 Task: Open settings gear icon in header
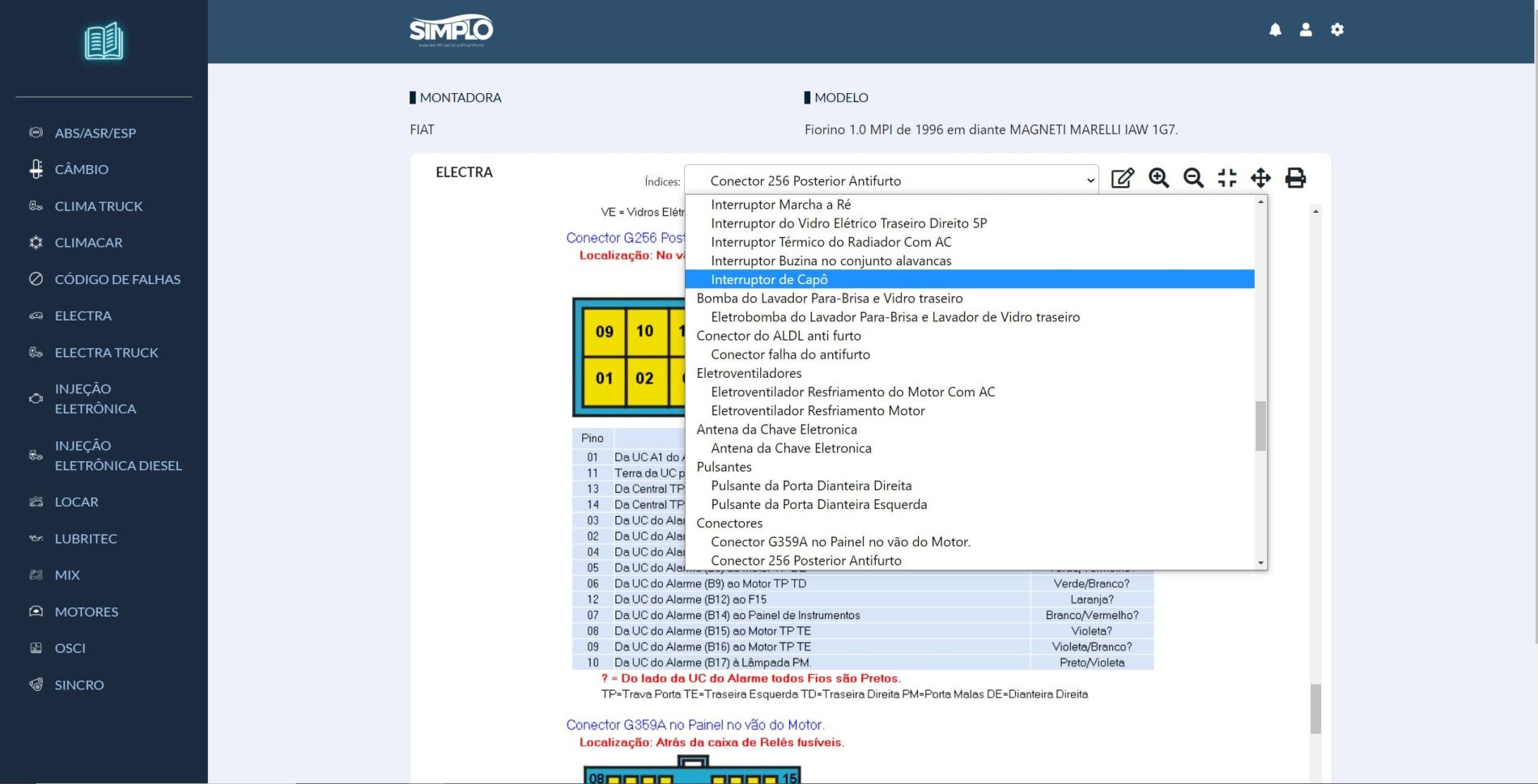pos(1337,30)
